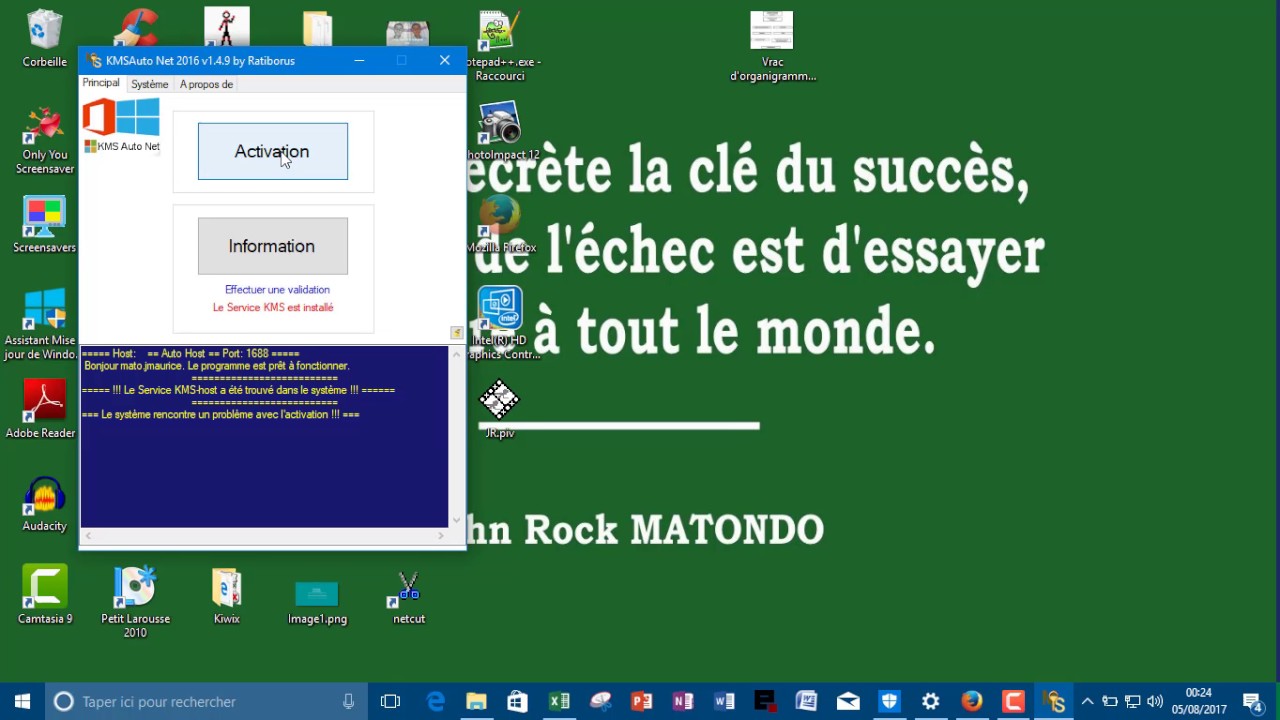Click the Office and Windows KMS Auto Net logo

click(122, 125)
